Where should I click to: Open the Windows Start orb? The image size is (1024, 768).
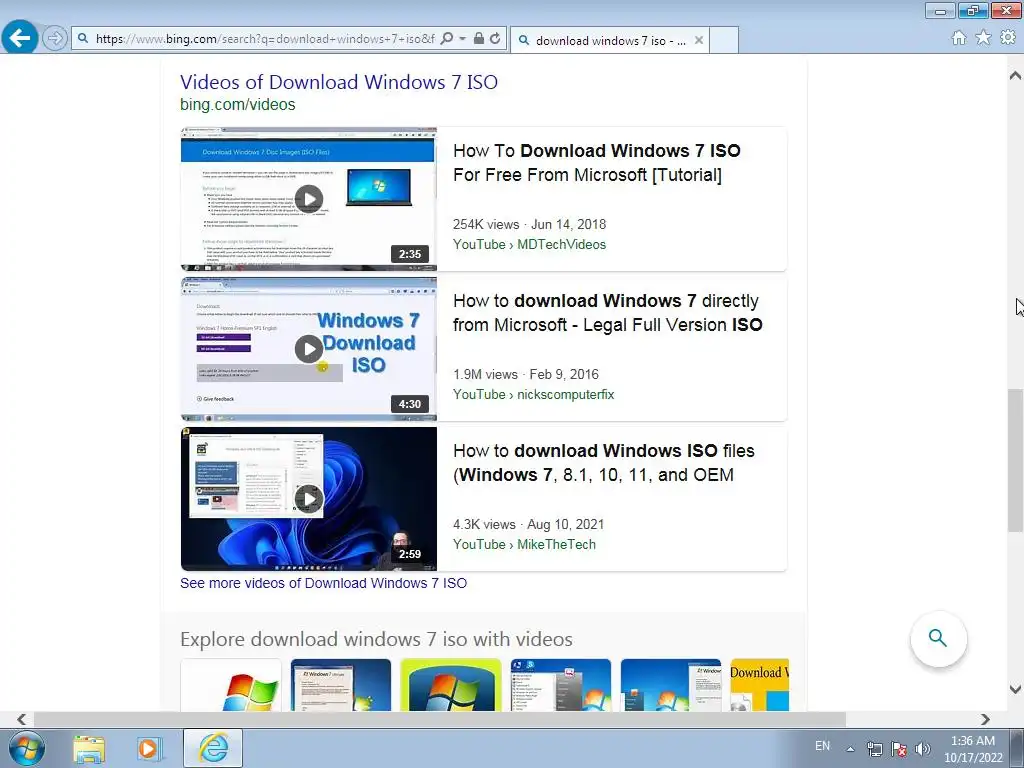(x=27, y=748)
